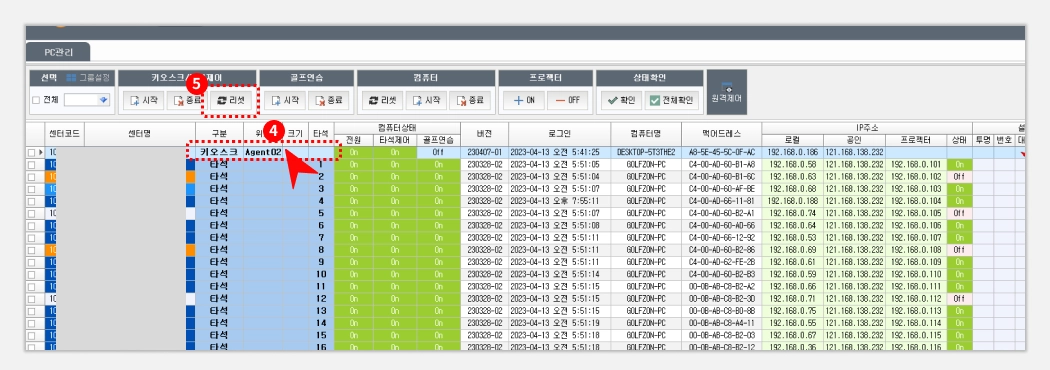Tick the checkbox for the 타석 14 row
This screenshot has width=1050, height=370.
pos(31,323)
